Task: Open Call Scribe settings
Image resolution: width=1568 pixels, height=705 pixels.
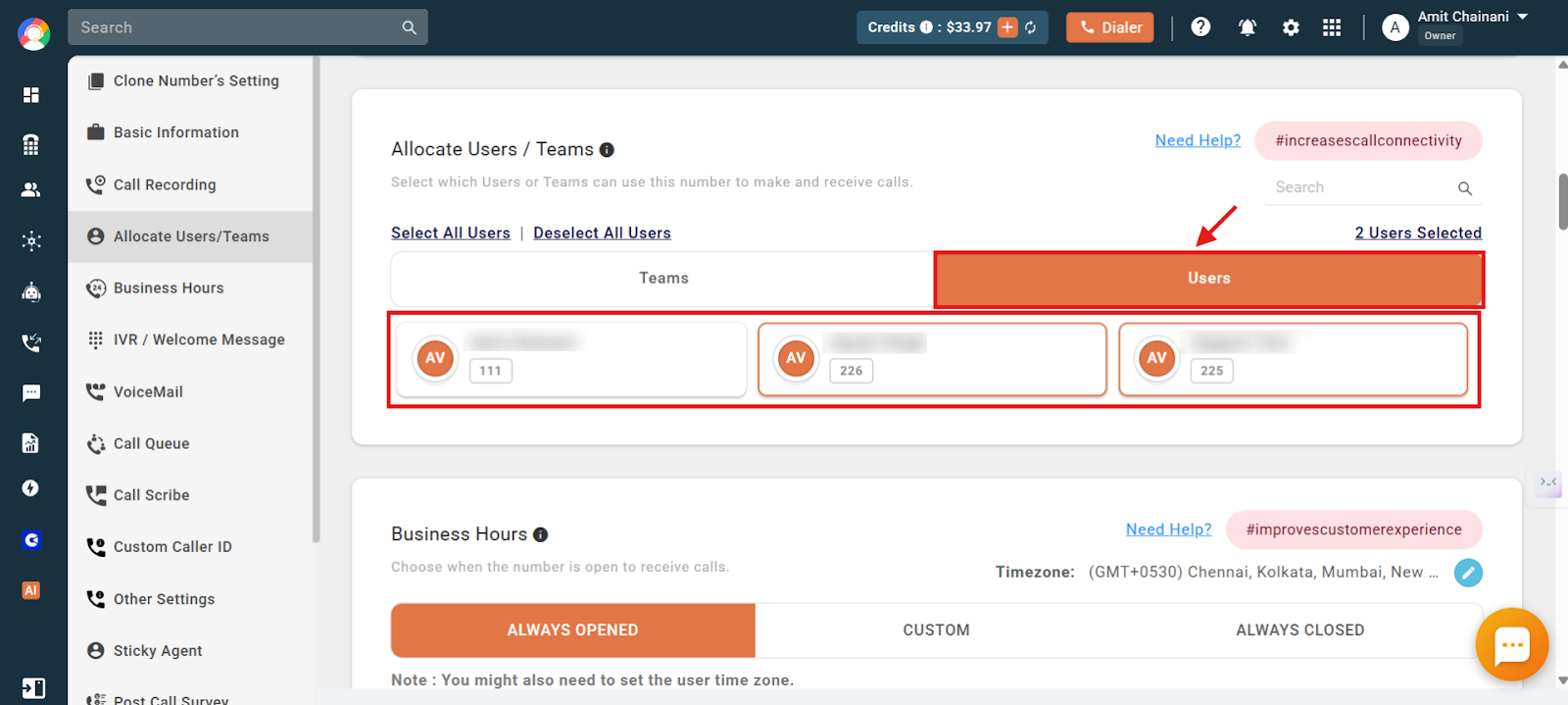Action: coord(191,495)
